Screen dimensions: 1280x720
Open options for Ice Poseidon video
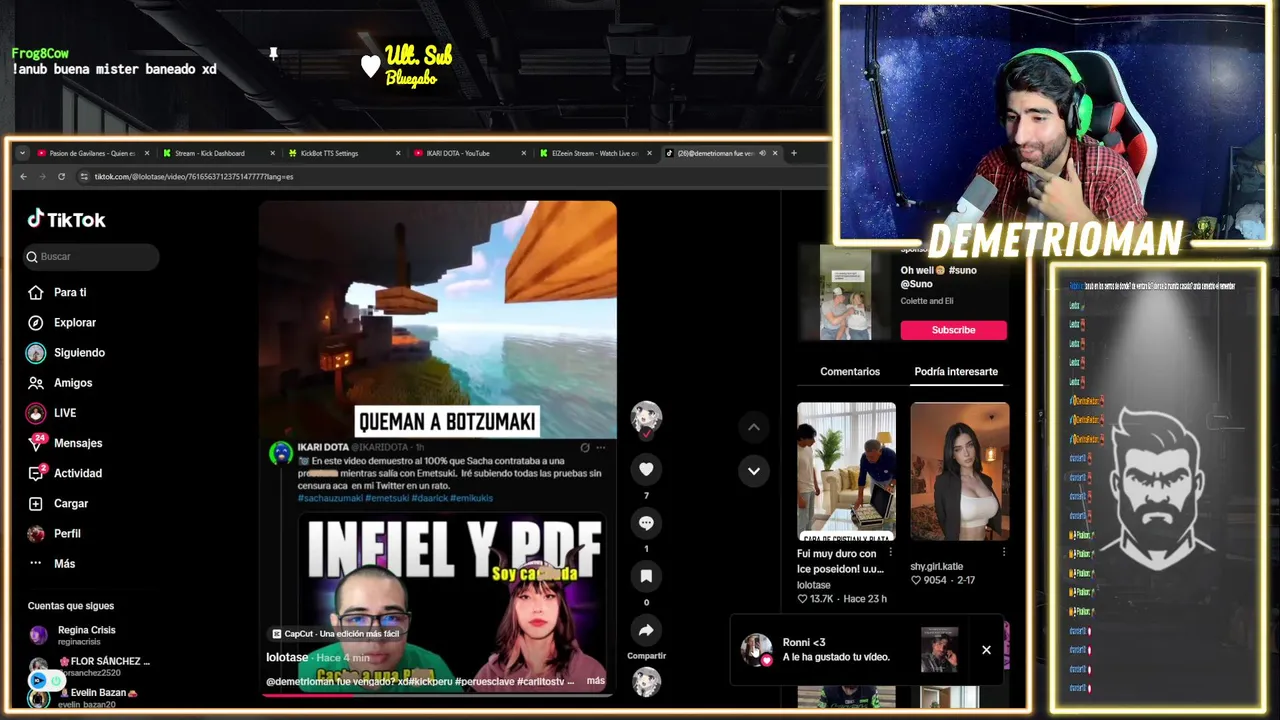(x=890, y=552)
